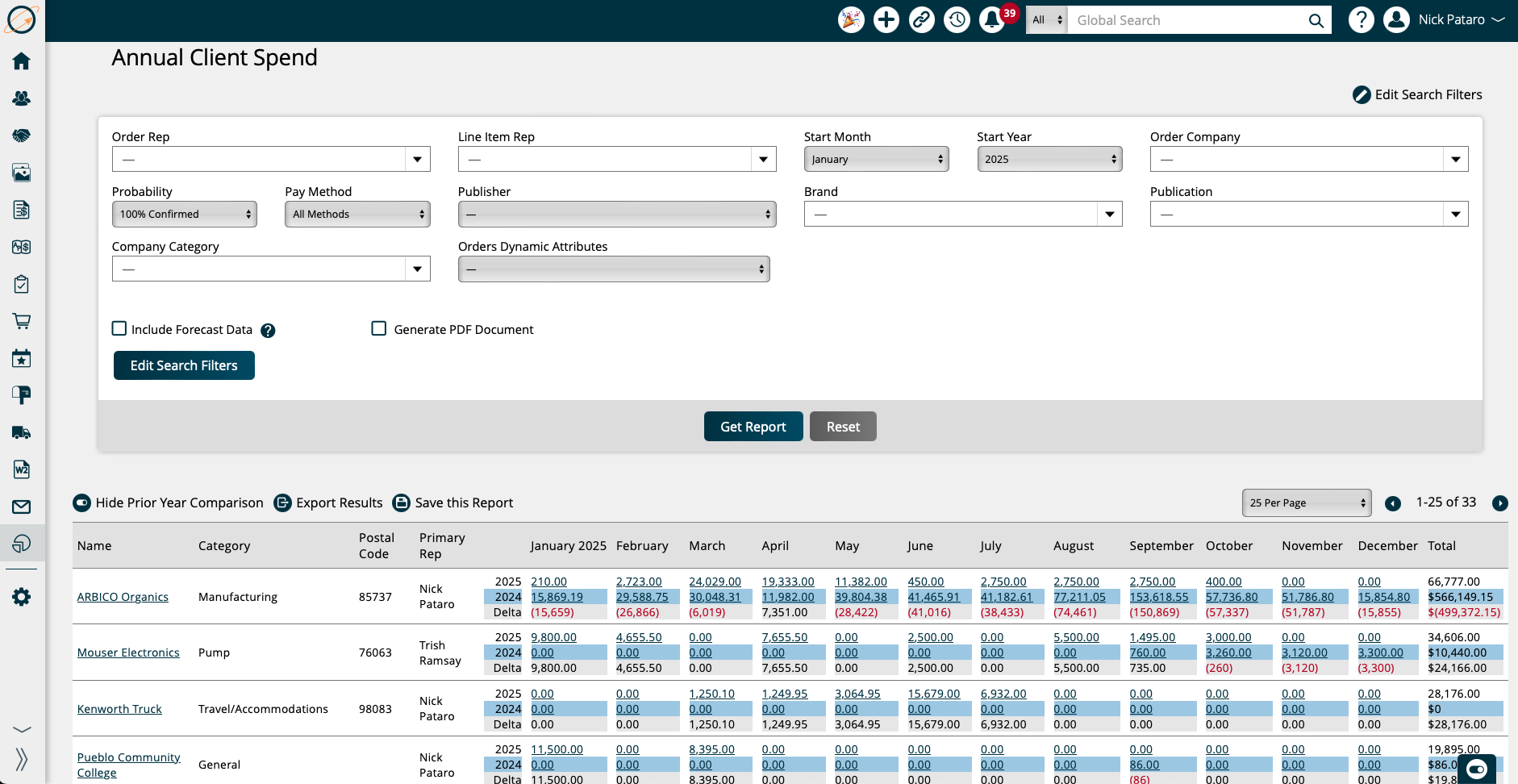Open the invoice document icon in sidebar

(22, 210)
